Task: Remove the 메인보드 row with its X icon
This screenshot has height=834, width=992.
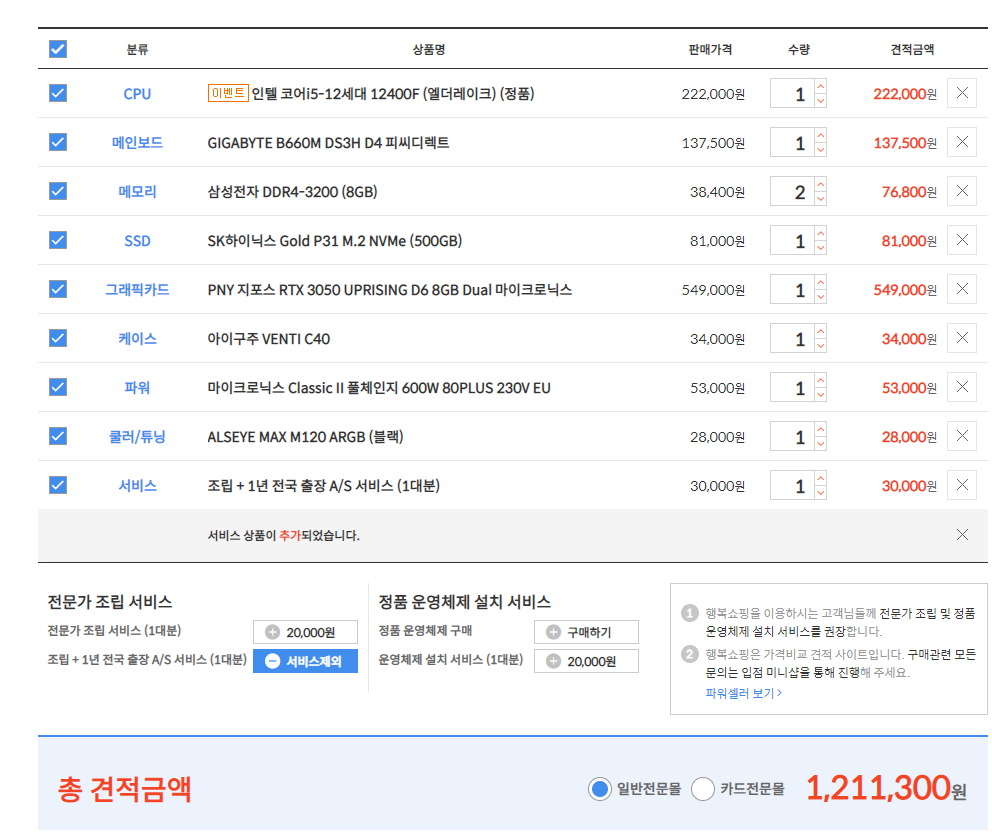Action: coord(962,142)
